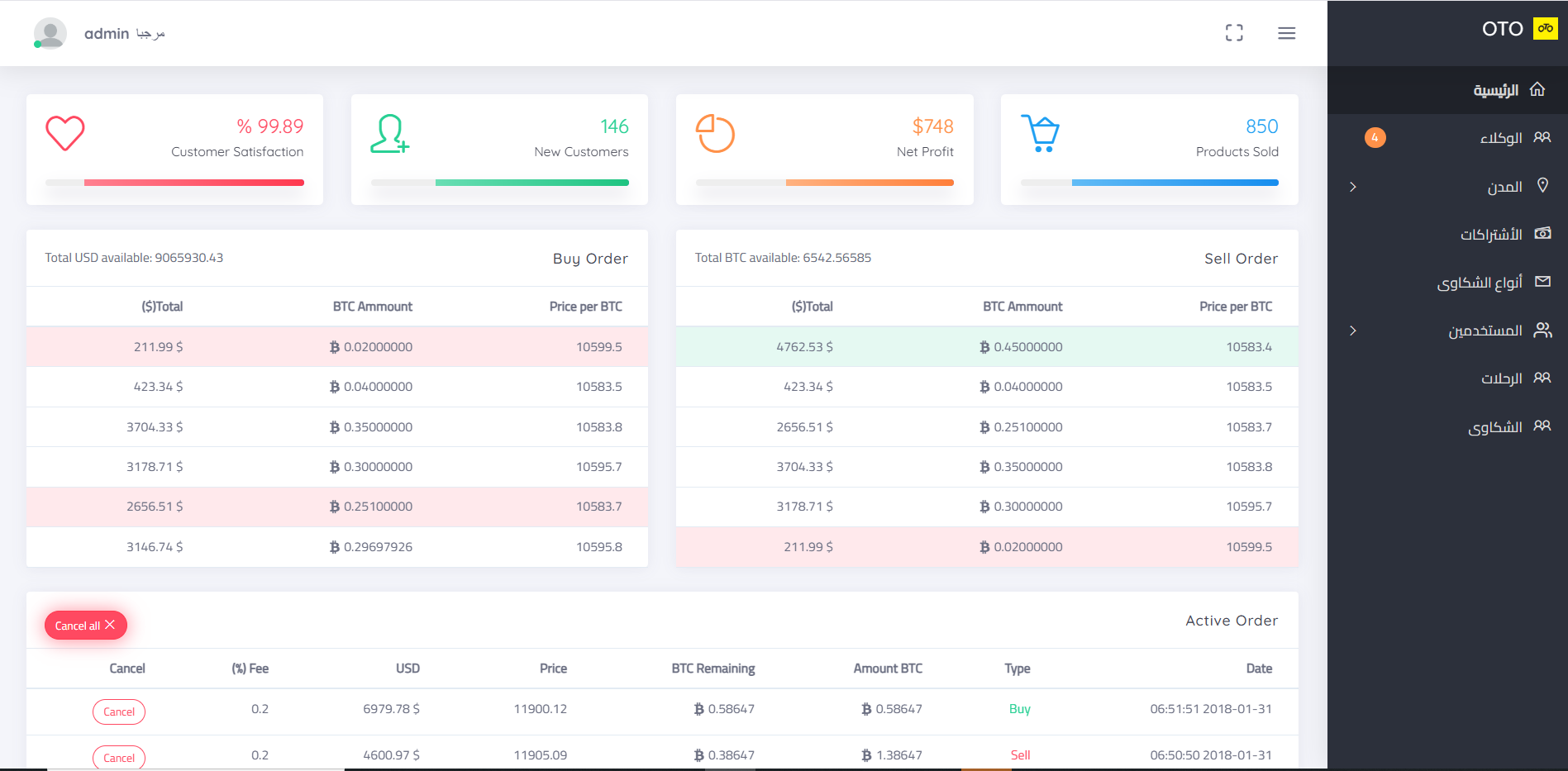Click '10595.8' price in Buy Order table
This screenshot has width=1568, height=771.
(599, 547)
